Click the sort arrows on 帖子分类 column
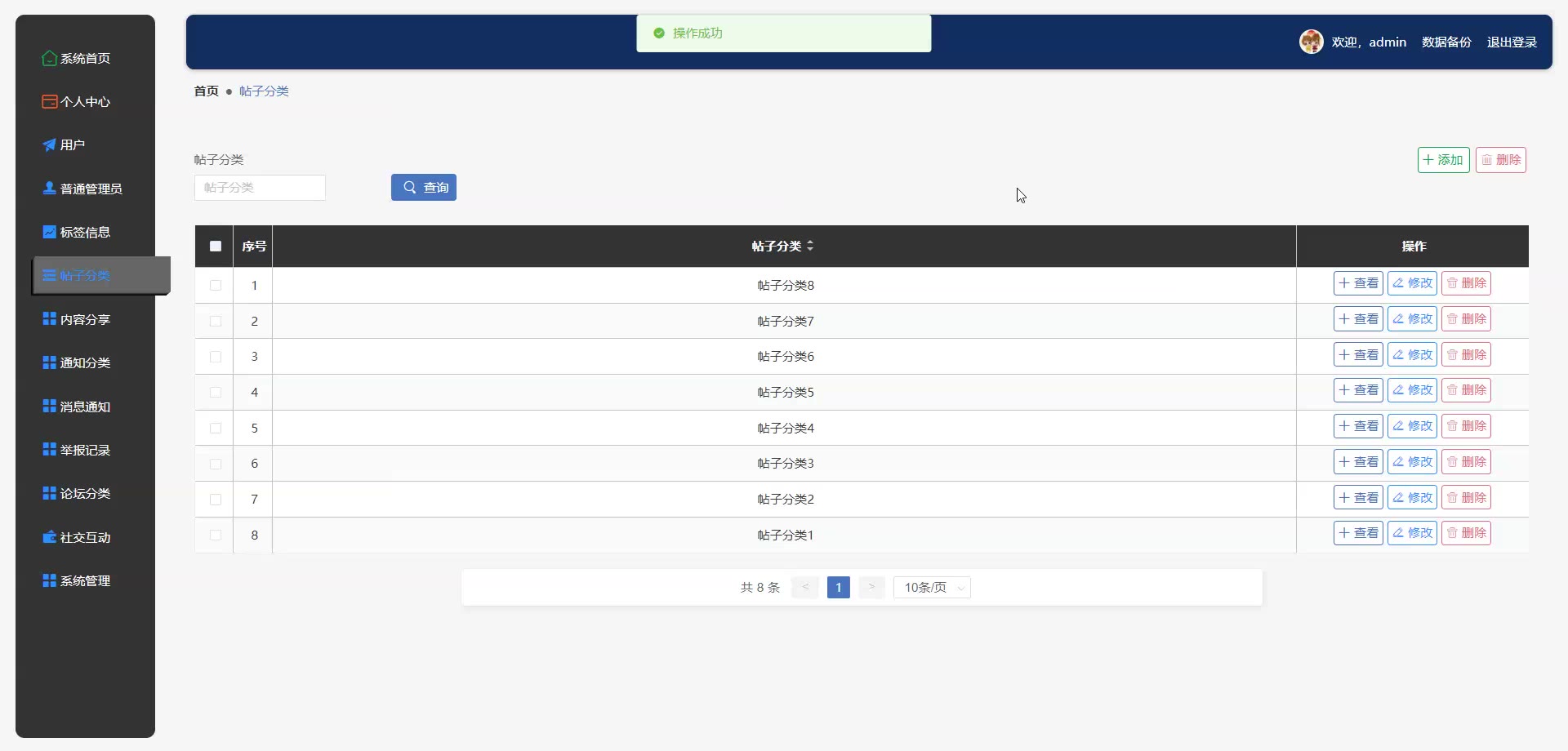Image resolution: width=1568 pixels, height=751 pixels. tap(810, 246)
